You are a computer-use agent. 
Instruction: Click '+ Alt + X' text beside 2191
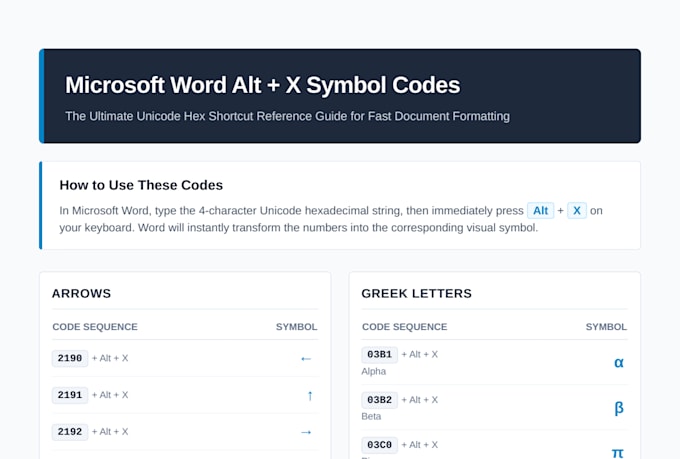[x=110, y=395]
